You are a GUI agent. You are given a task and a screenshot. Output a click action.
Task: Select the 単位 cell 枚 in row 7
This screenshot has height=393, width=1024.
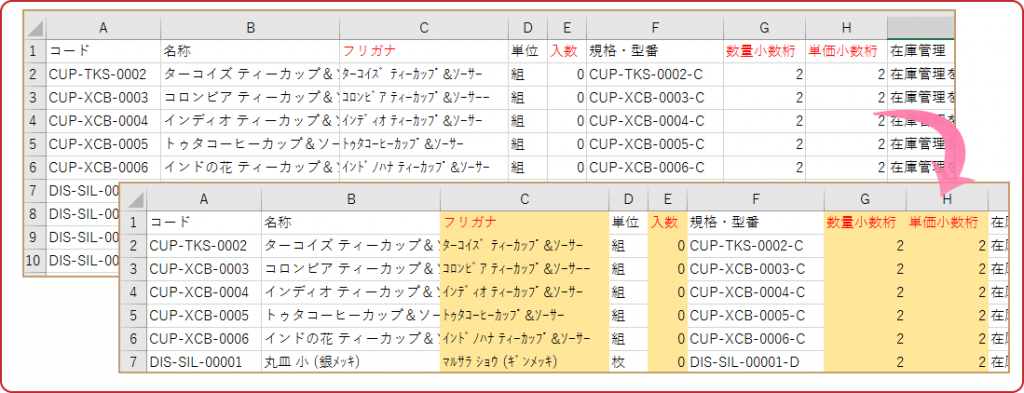pos(628,362)
